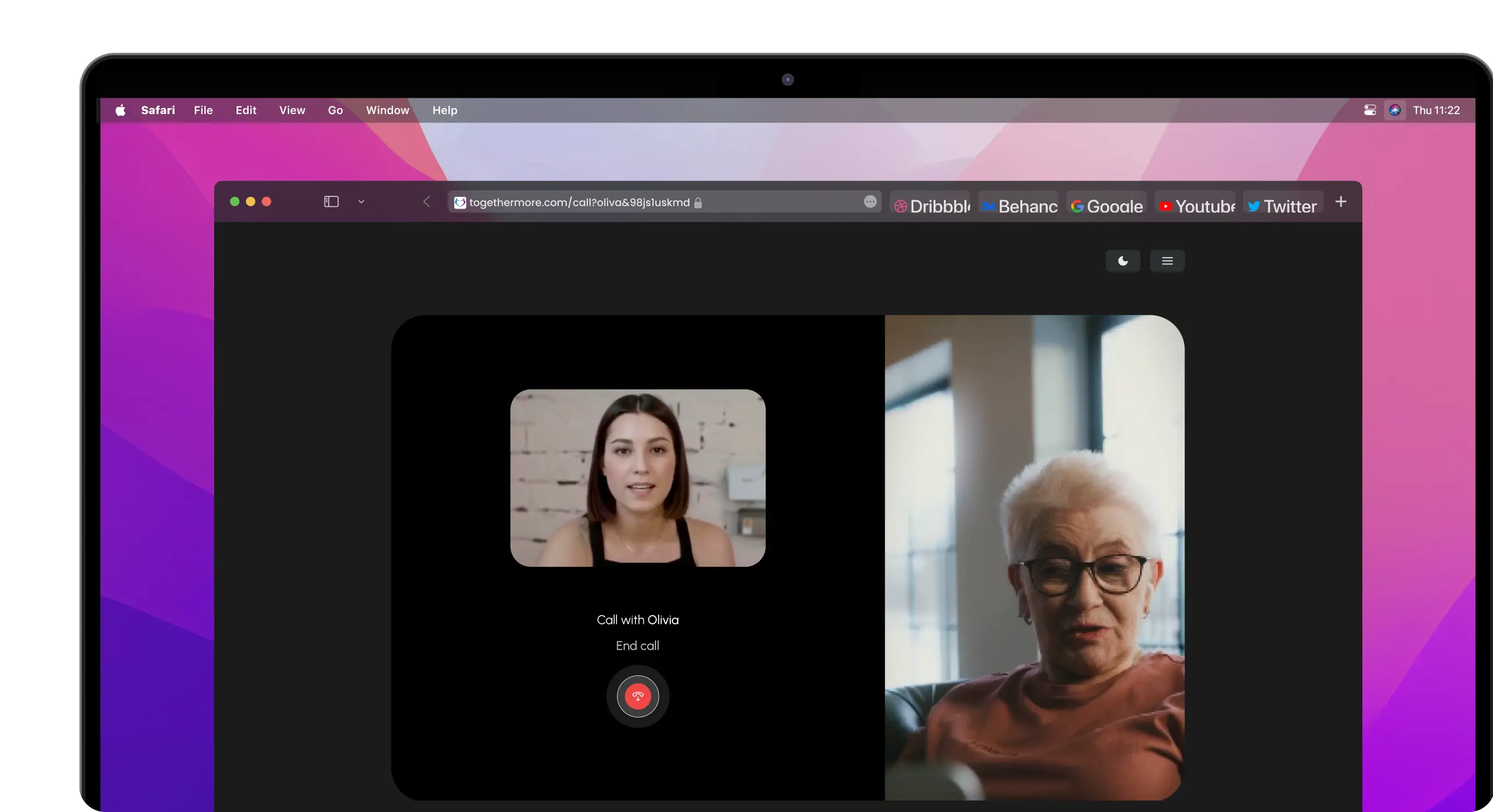Screen dimensions: 1493x812
Task: Open the Window menu
Action: (387, 110)
